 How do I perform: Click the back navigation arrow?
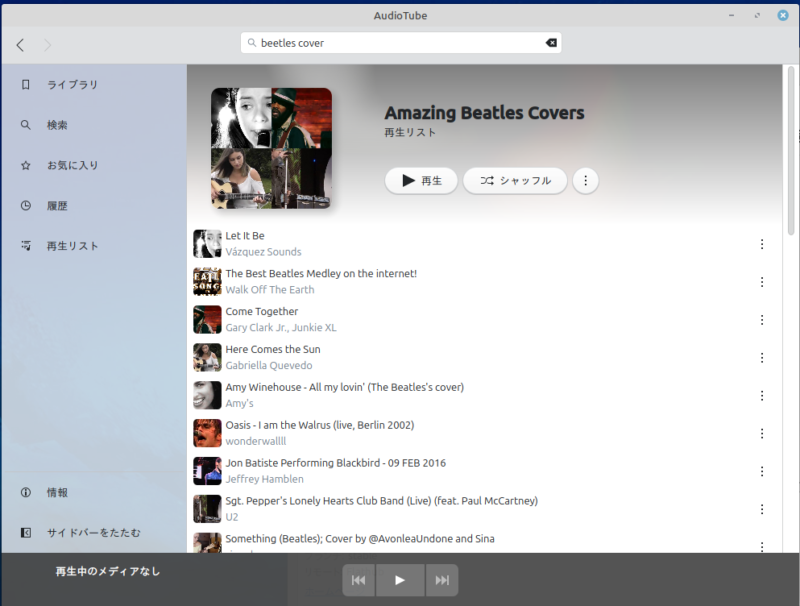click(x=20, y=45)
